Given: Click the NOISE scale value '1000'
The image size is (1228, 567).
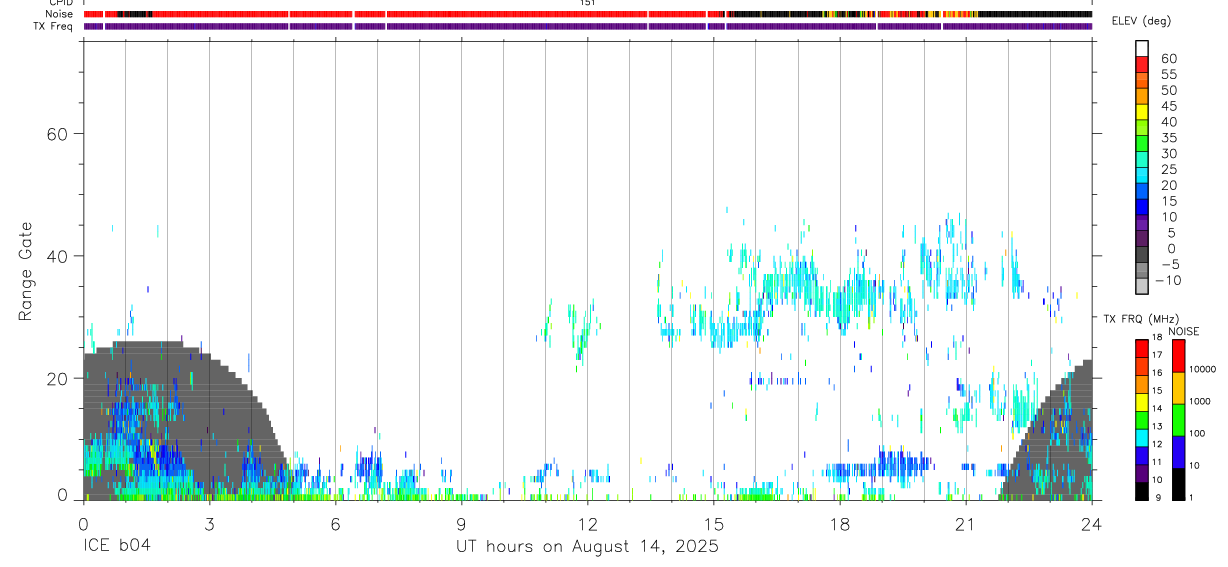Looking at the screenshot, I should [x=1200, y=401].
